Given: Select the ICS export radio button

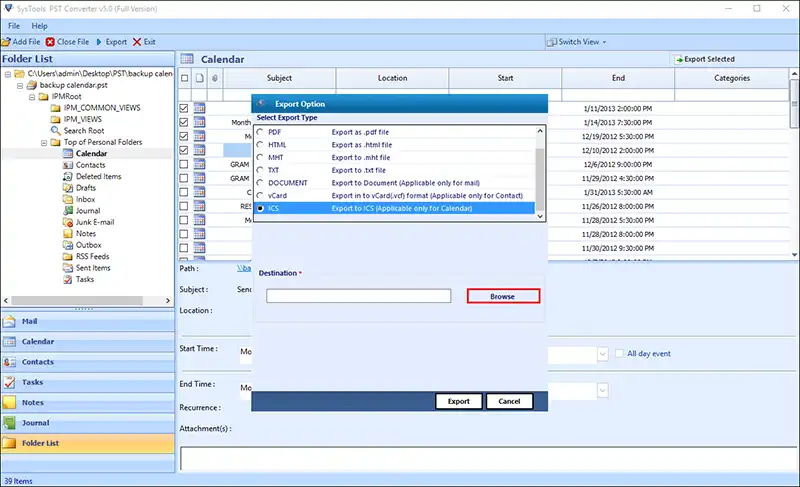Looking at the screenshot, I should 260,208.
